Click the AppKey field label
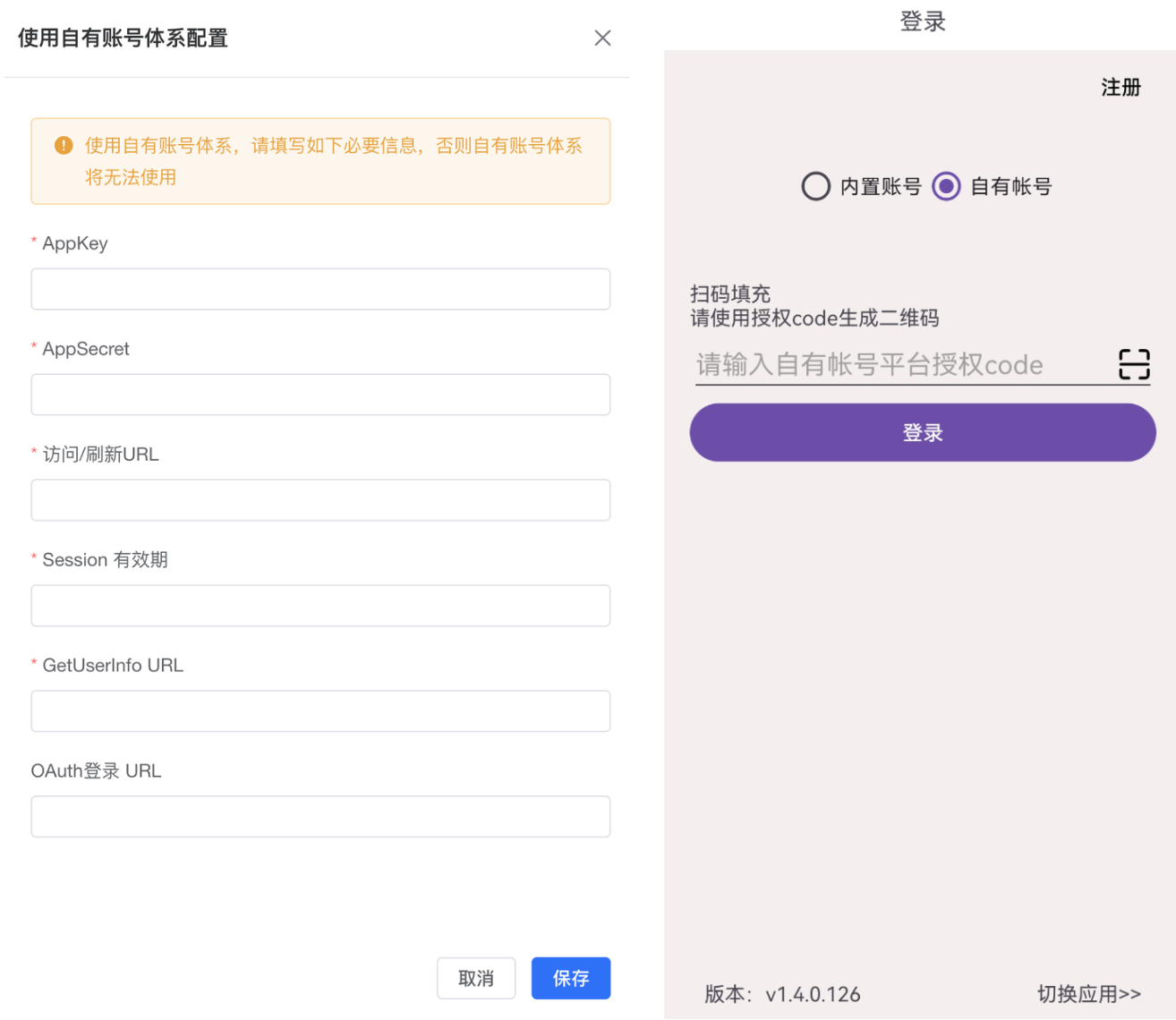1176x1020 pixels. coord(75,243)
